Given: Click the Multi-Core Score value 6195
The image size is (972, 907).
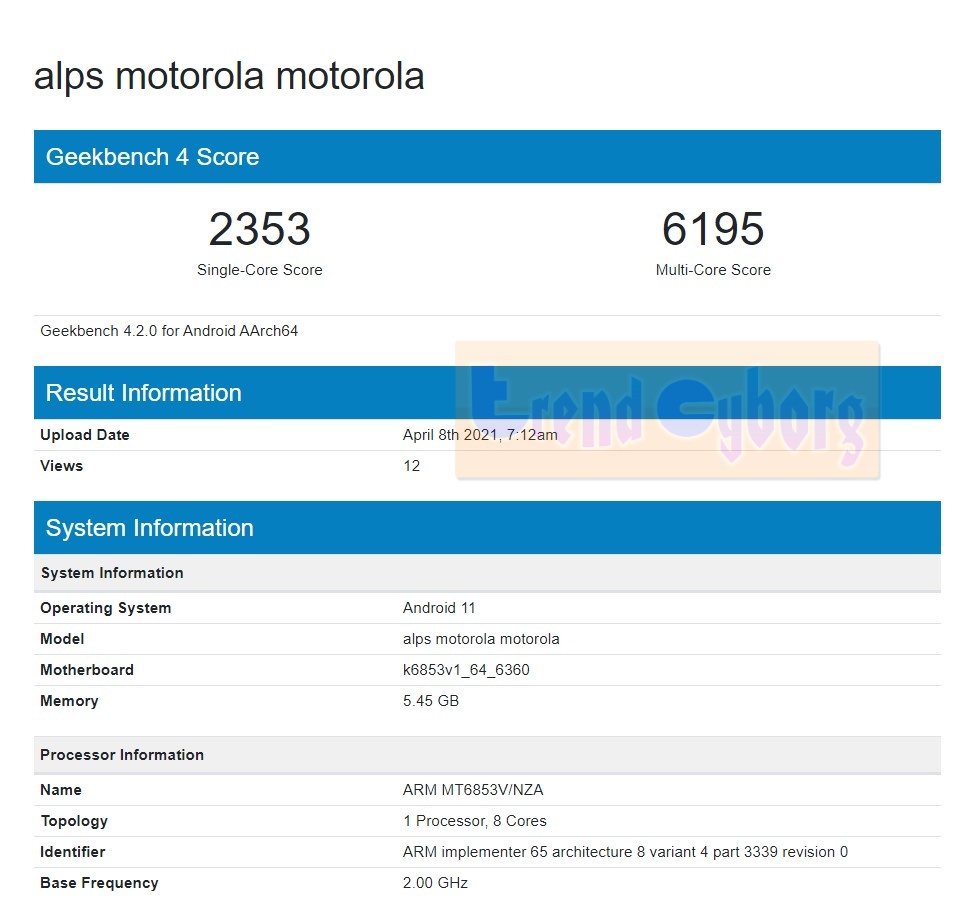Looking at the screenshot, I should click(713, 229).
